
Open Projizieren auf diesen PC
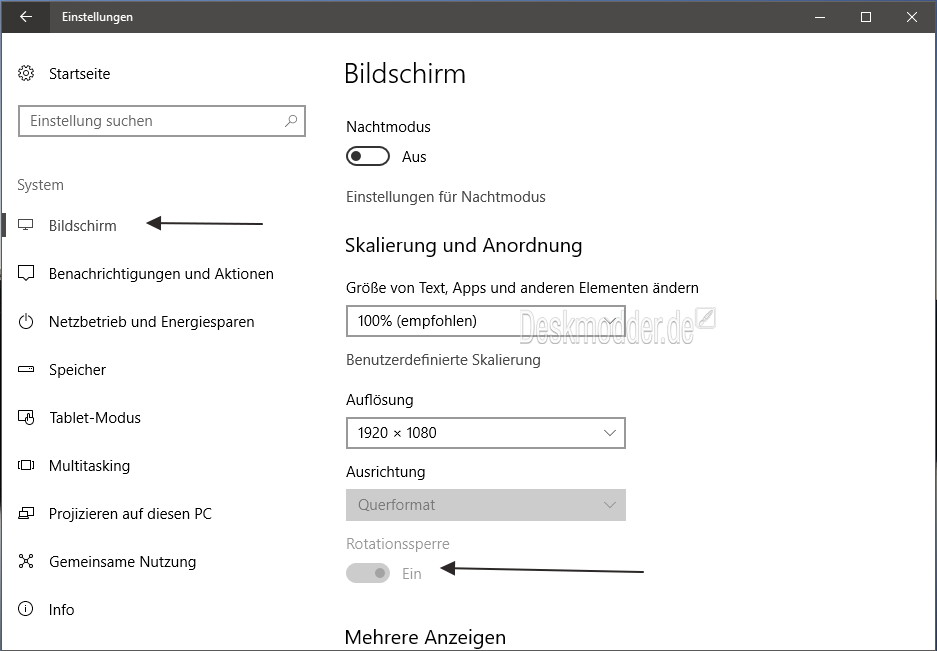tap(130, 514)
